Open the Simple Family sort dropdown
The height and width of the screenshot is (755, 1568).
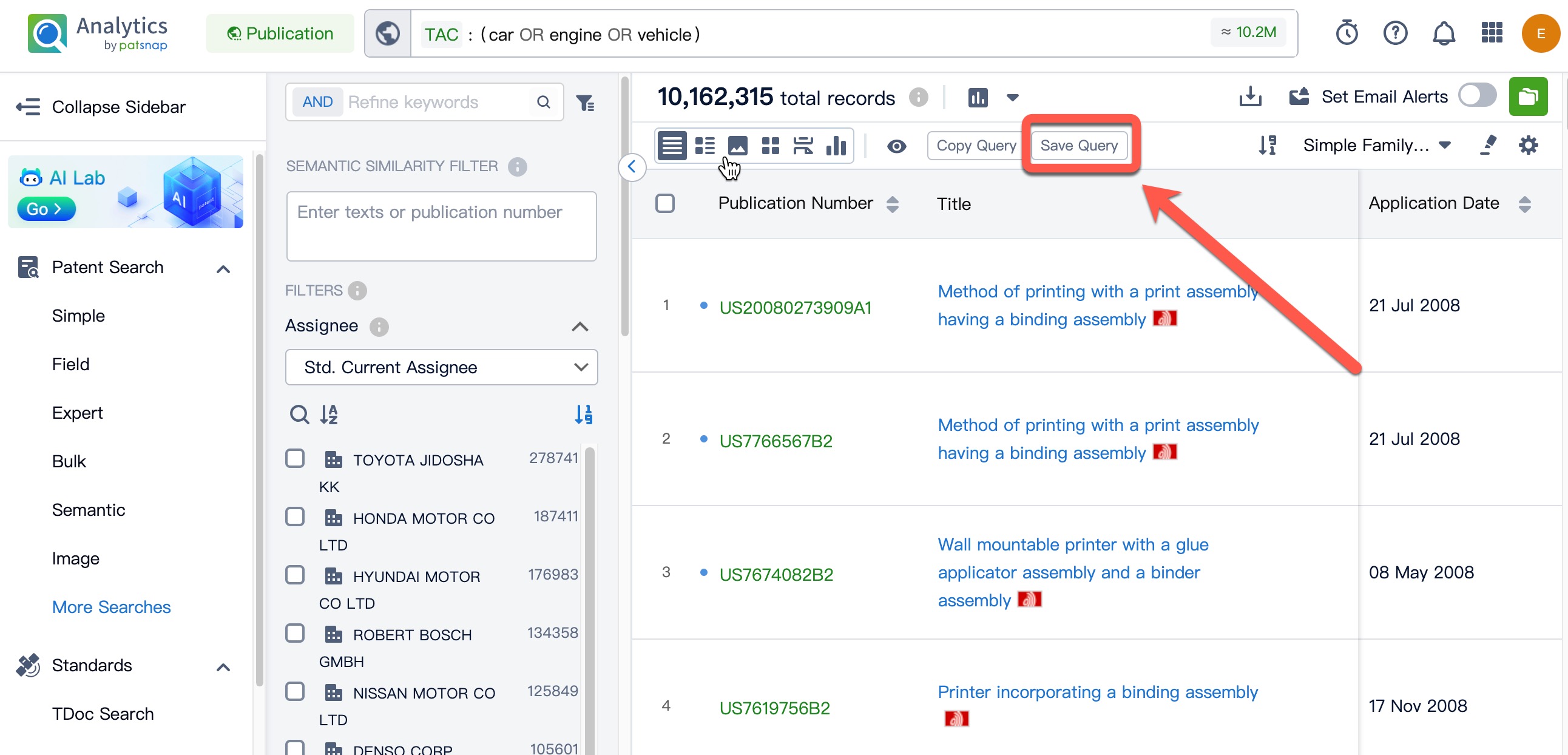click(x=1377, y=146)
